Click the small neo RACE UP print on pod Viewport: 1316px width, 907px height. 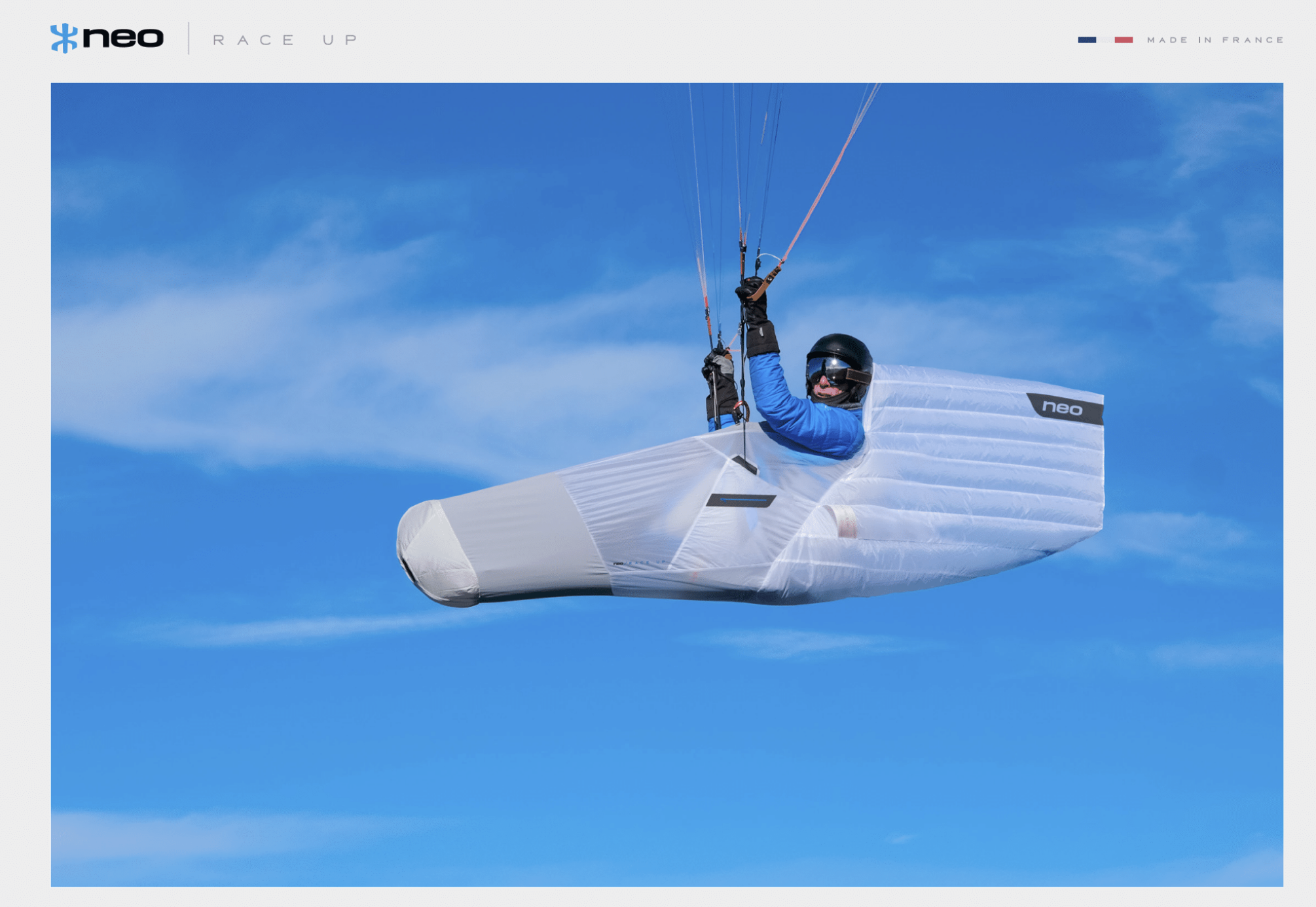639,562
